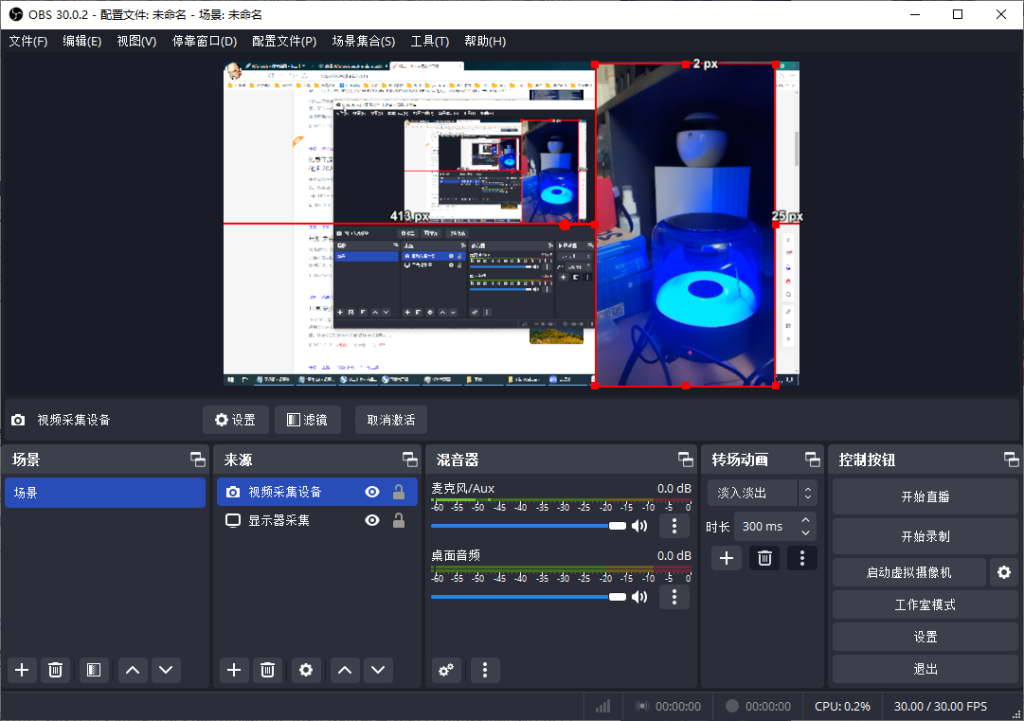
Task: Add a new source with the plus icon
Action: pyautogui.click(x=233, y=670)
